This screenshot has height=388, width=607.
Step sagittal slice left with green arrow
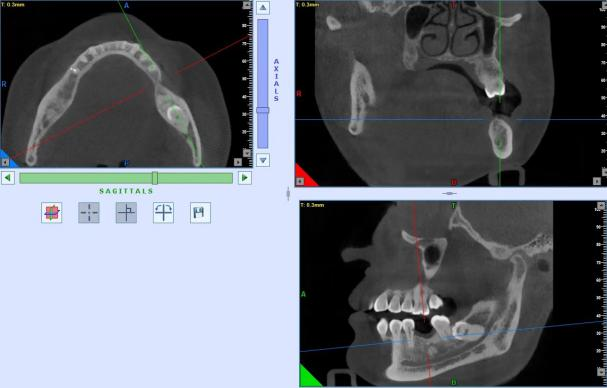(x=8, y=178)
